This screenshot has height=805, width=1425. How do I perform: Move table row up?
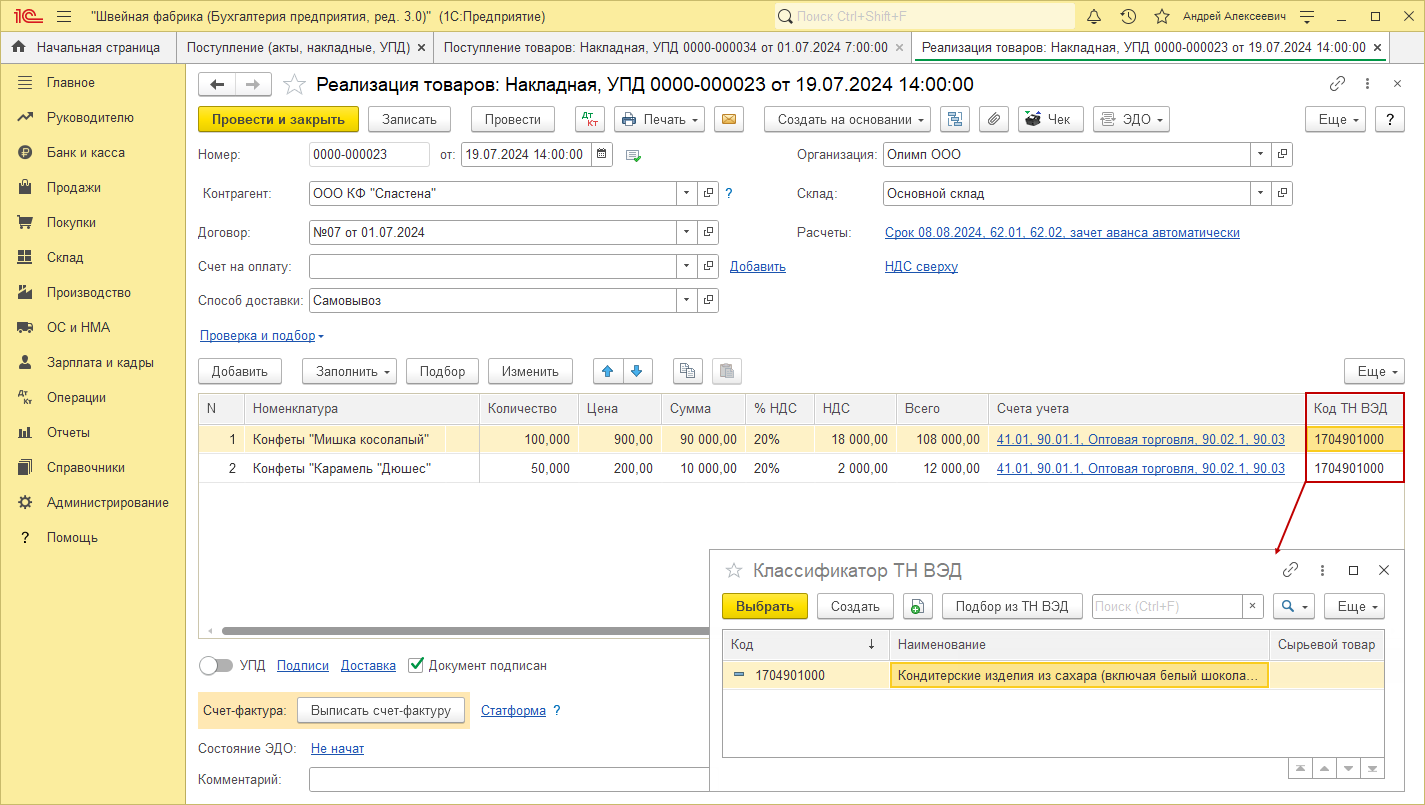(x=607, y=371)
